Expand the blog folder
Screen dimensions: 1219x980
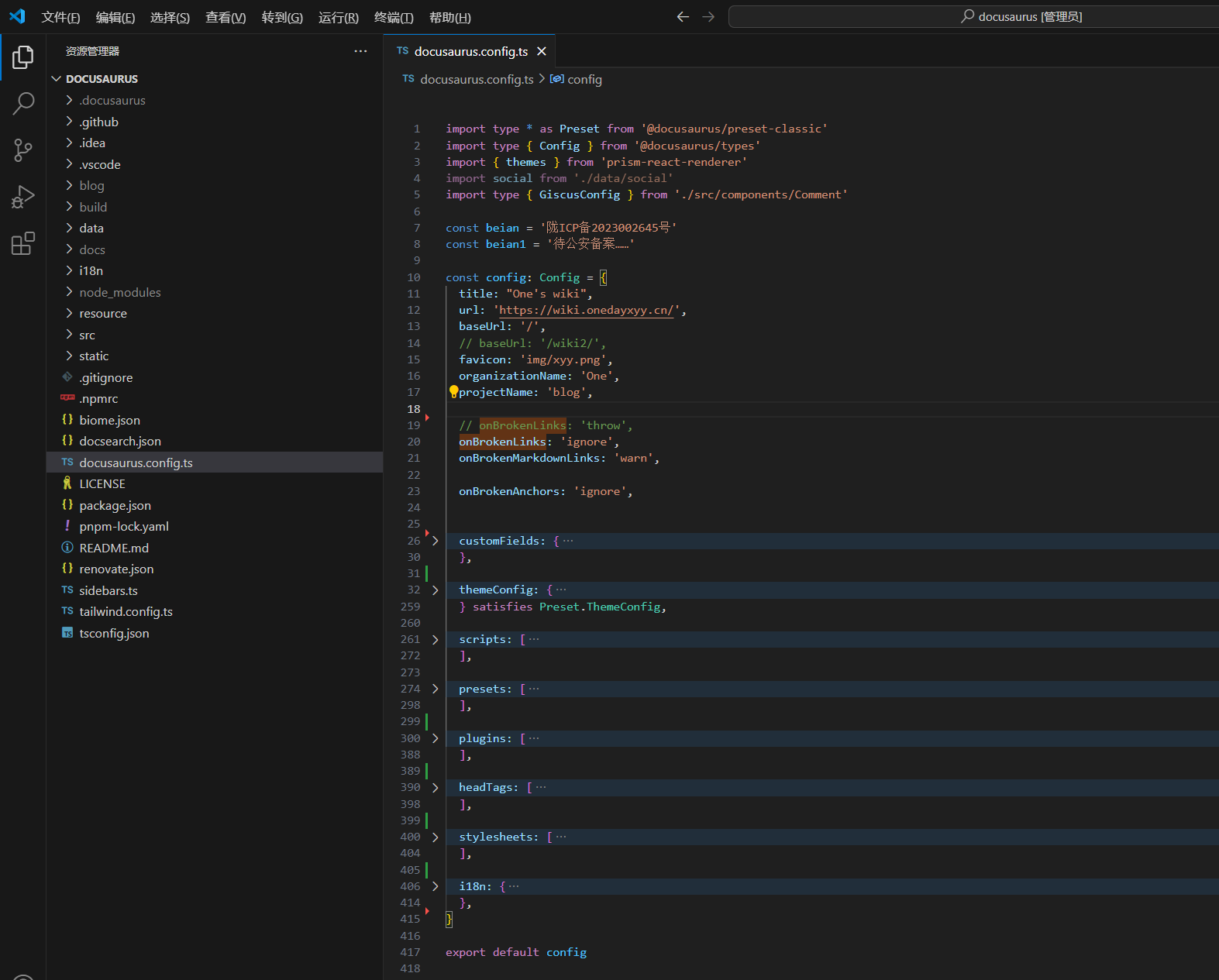tap(215, 185)
